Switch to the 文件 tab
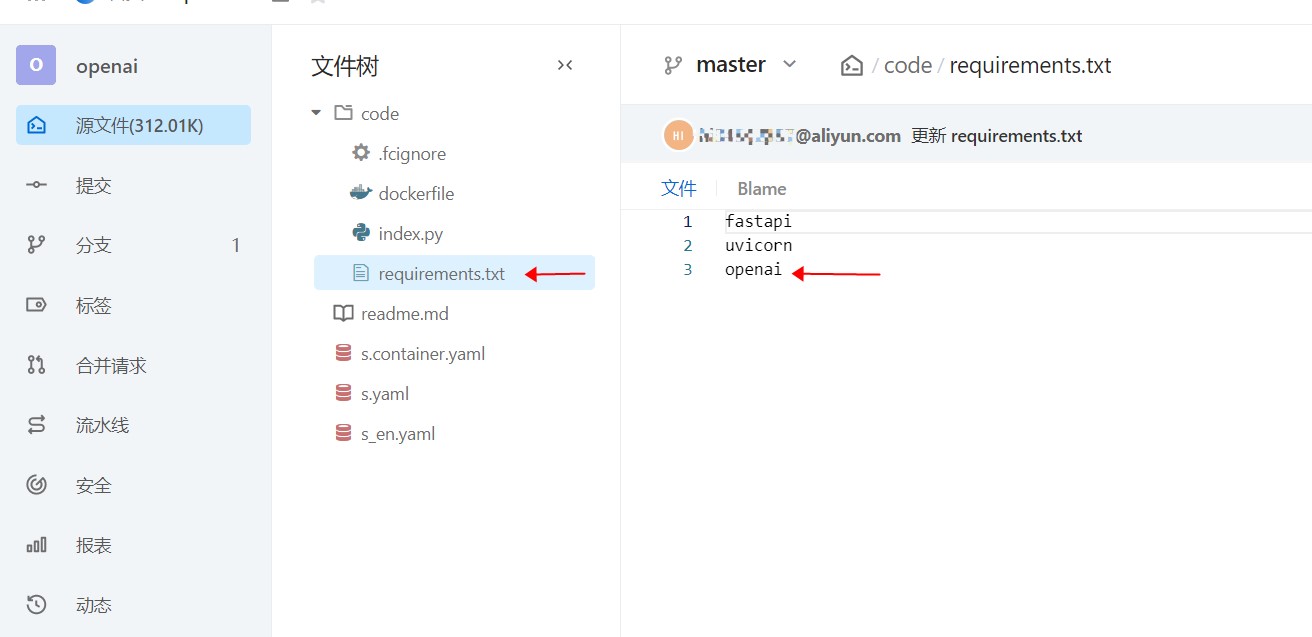Screen dimensions: 1312x637 [679, 188]
